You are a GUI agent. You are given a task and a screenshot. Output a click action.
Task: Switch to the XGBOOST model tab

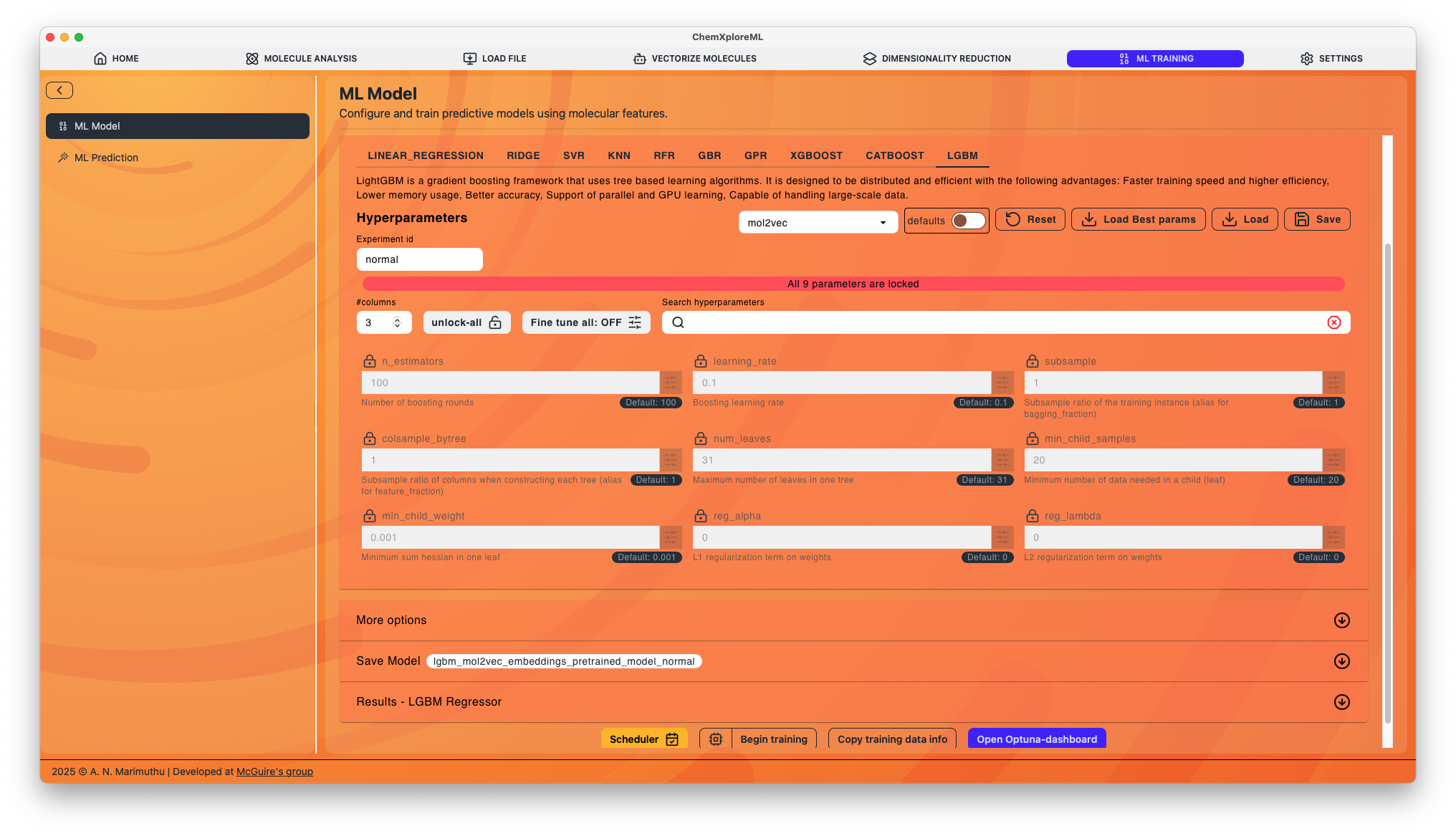tap(816, 155)
